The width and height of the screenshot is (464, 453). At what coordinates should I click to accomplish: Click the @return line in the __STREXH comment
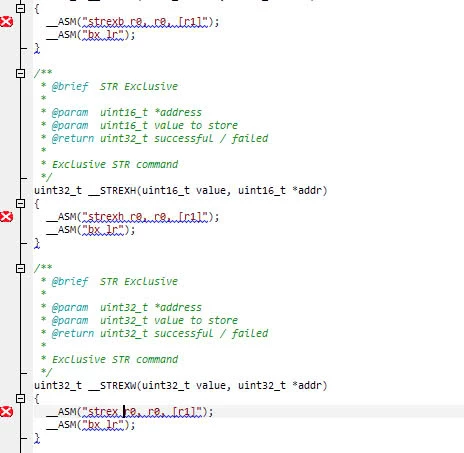tap(155, 138)
